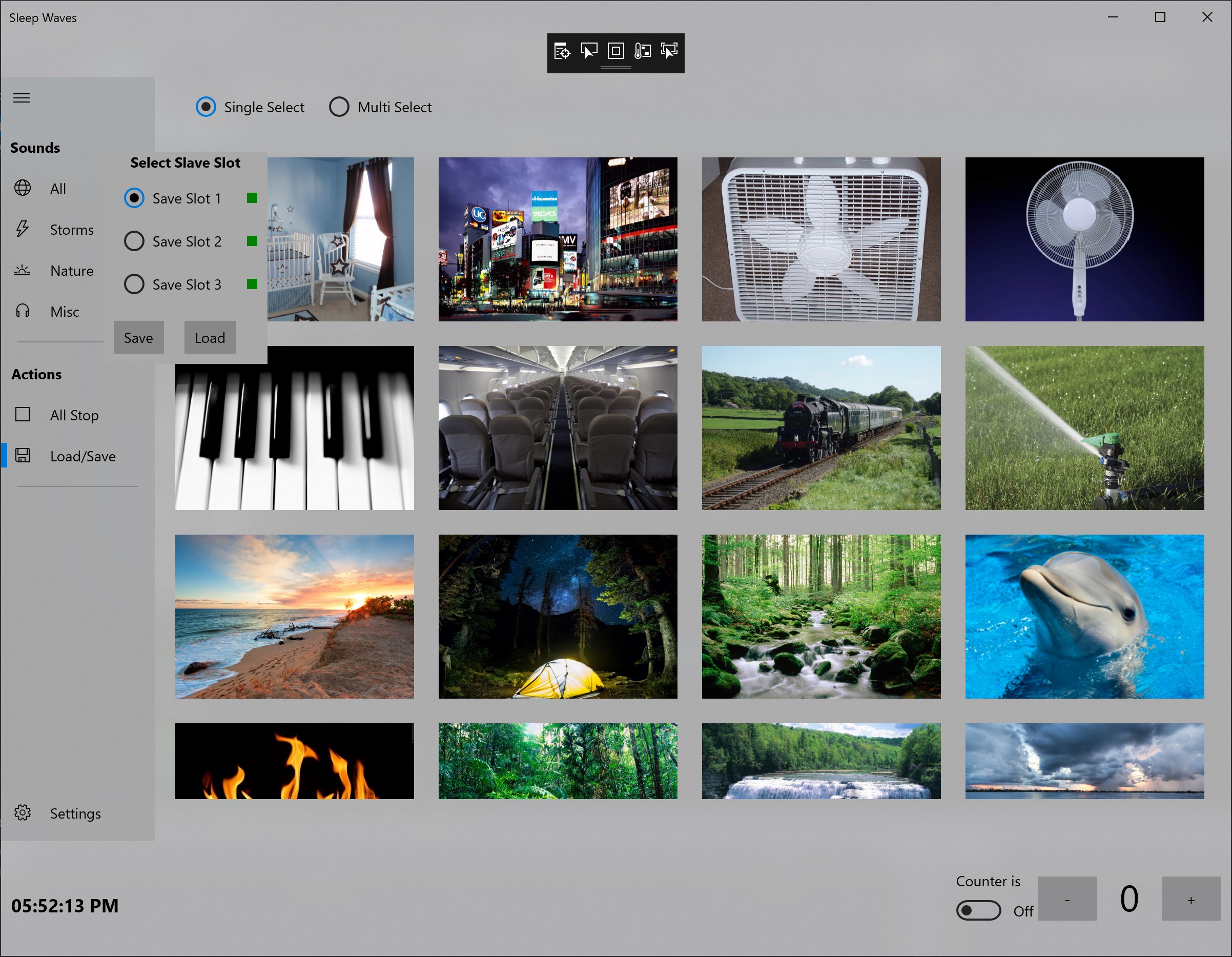This screenshot has height=957, width=1232.
Task: Click the Storms lightning bolt icon
Action: tap(23, 229)
